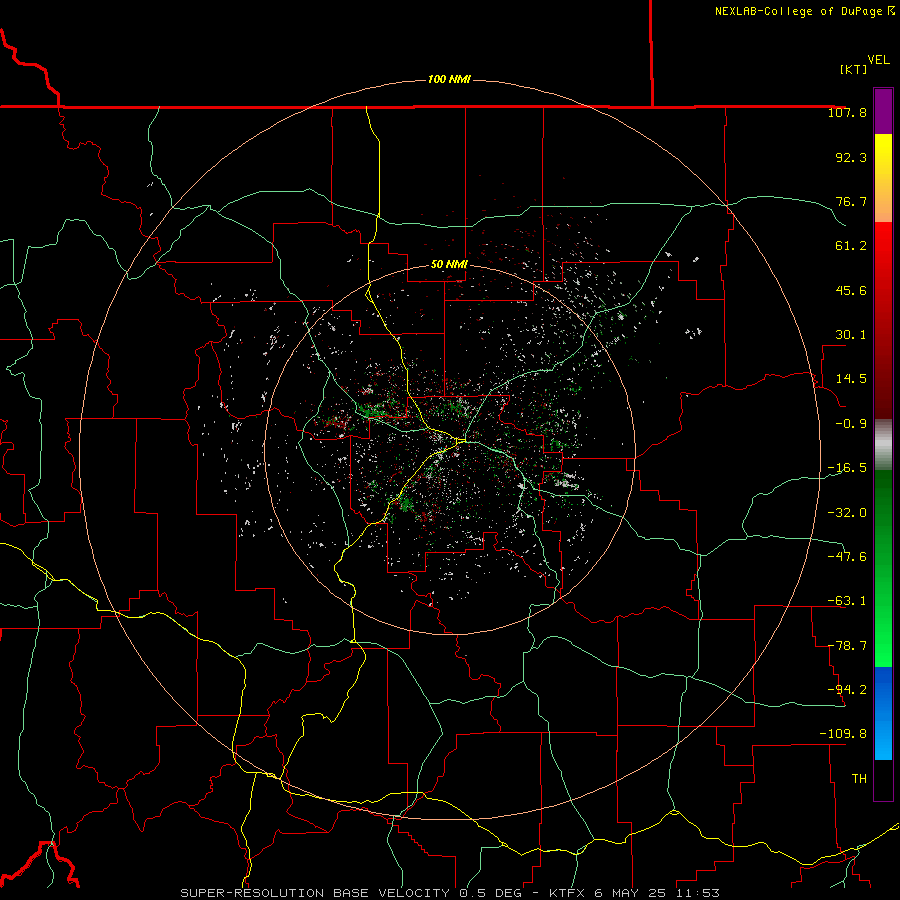The height and width of the screenshot is (900, 900).
Task: Click the -109.8 legend value
Action: 843,734
